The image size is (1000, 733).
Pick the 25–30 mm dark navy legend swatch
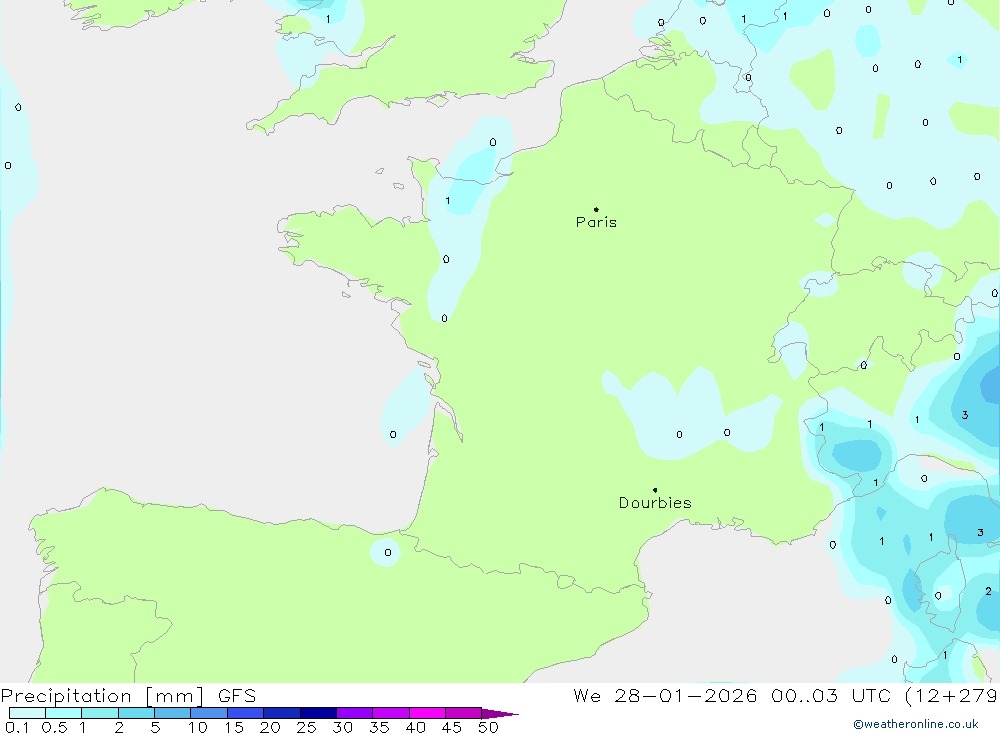click(318, 713)
